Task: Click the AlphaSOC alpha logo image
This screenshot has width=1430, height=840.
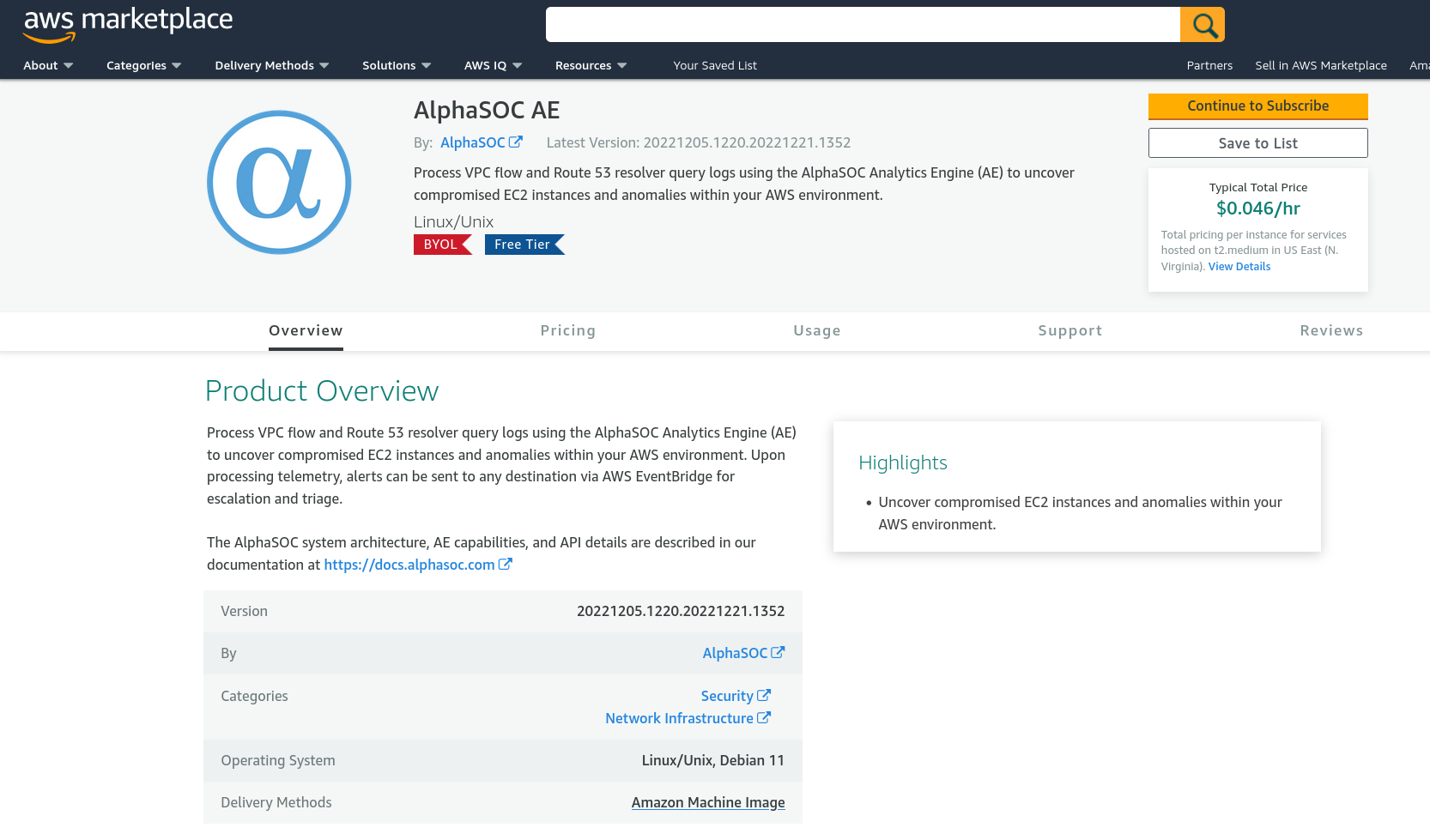Action: tap(279, 182)
